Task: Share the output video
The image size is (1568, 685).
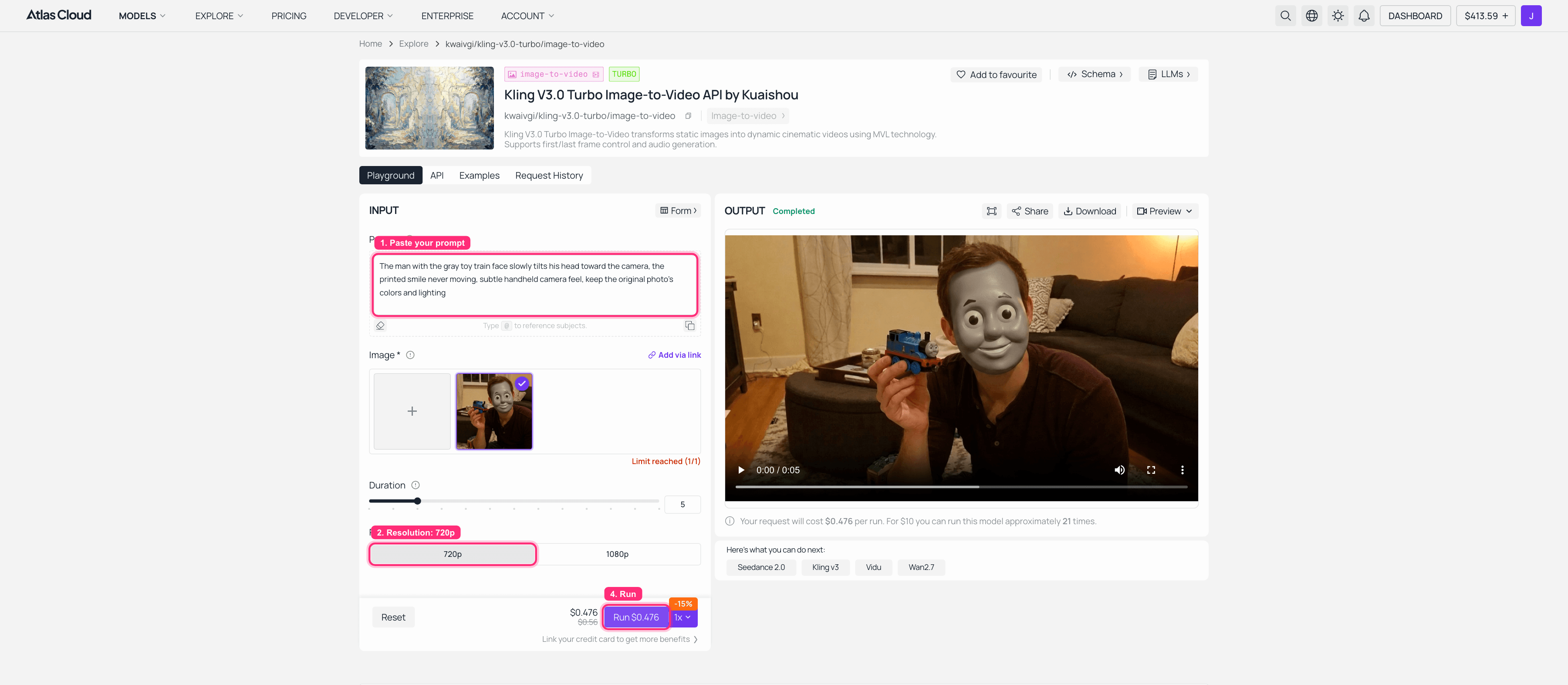Action: point(1030,211)
